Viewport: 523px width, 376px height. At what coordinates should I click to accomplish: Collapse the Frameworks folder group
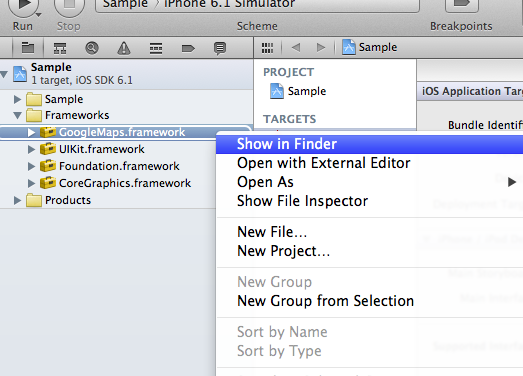coord(17,115)
